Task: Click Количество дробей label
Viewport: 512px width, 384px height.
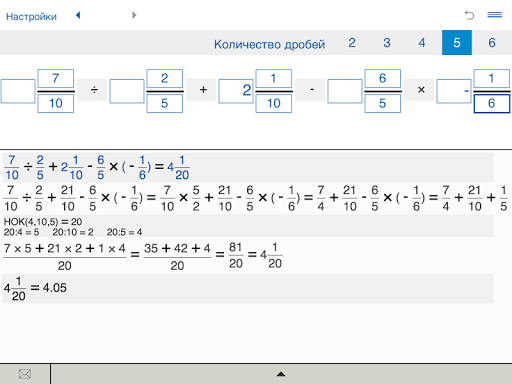Action: (269, 44)
